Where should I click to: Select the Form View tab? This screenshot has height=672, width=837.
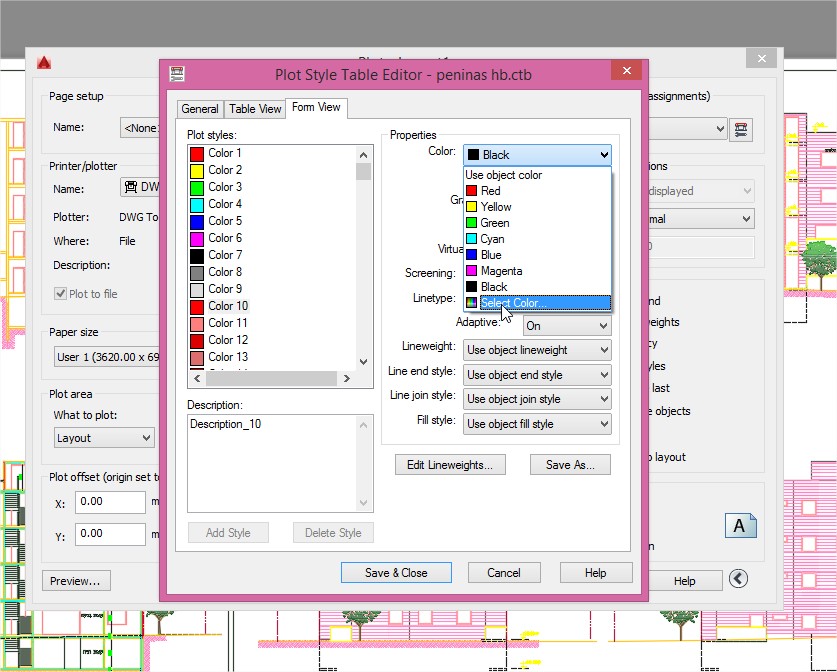coord(316,107)
